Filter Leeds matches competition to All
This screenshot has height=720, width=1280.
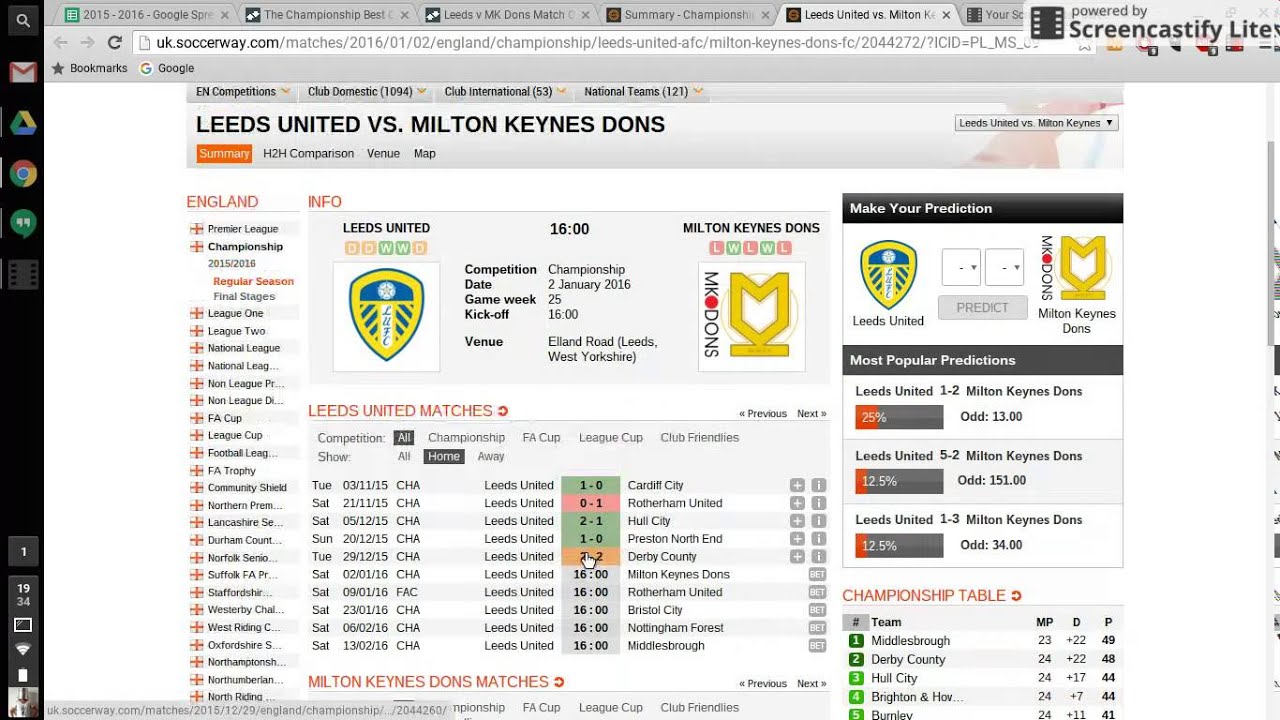click(x=403, y=438)
